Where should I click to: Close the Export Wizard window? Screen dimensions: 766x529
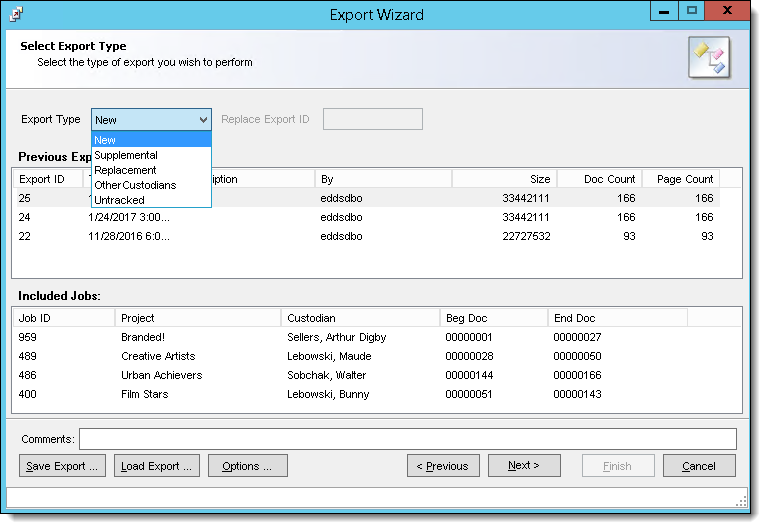tap(727, 11)
